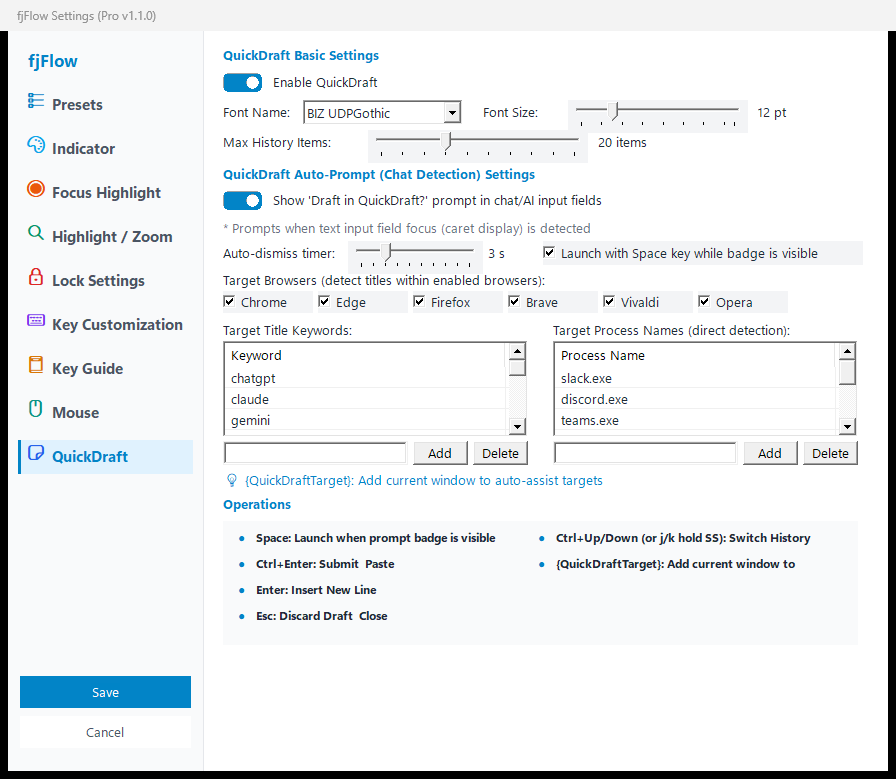Screen dimensions: 896x779
Task: Click the green Mouse icon
Action: click(35, 409)
